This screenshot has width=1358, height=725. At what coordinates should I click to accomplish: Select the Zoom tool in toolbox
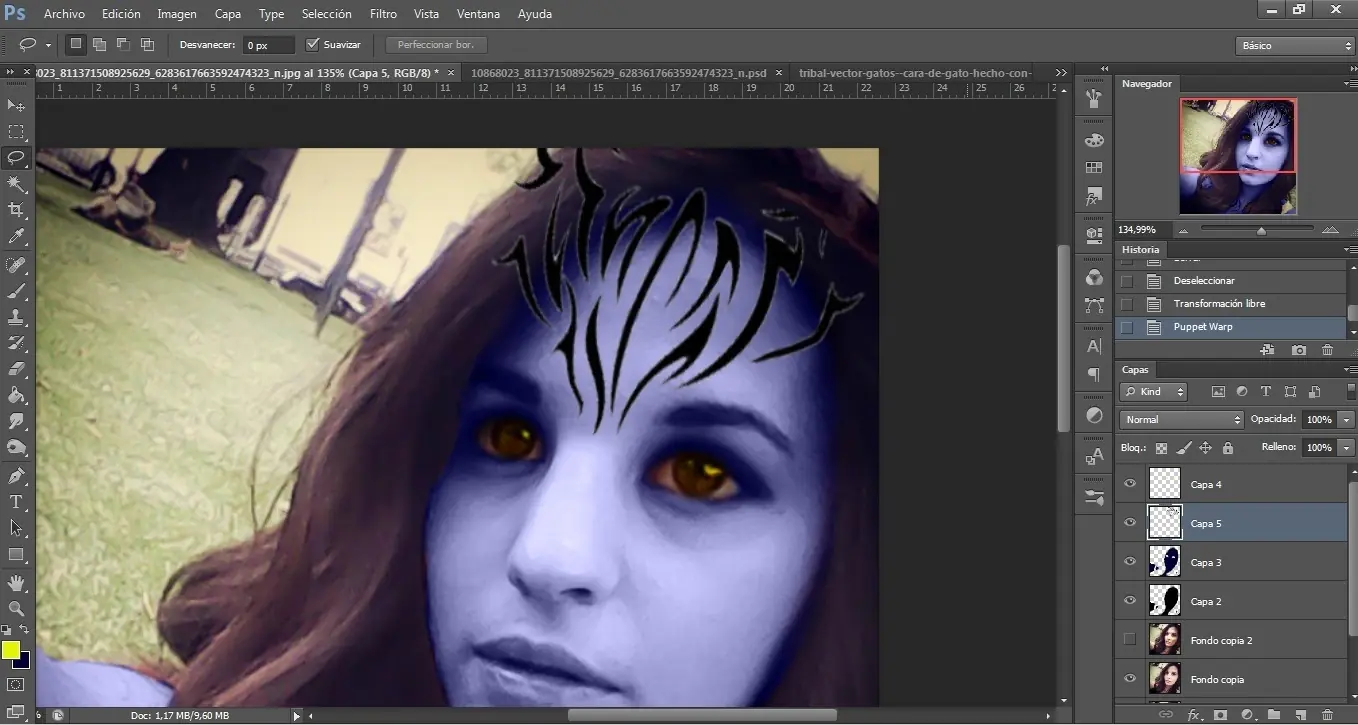pos(16,608)
